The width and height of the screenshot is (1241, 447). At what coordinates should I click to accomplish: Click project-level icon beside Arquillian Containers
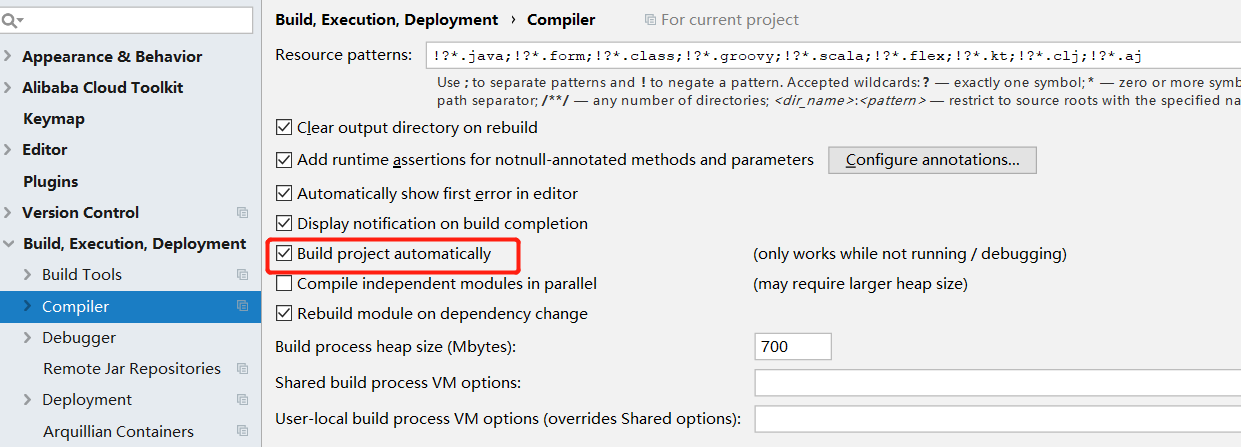point(242,431)
